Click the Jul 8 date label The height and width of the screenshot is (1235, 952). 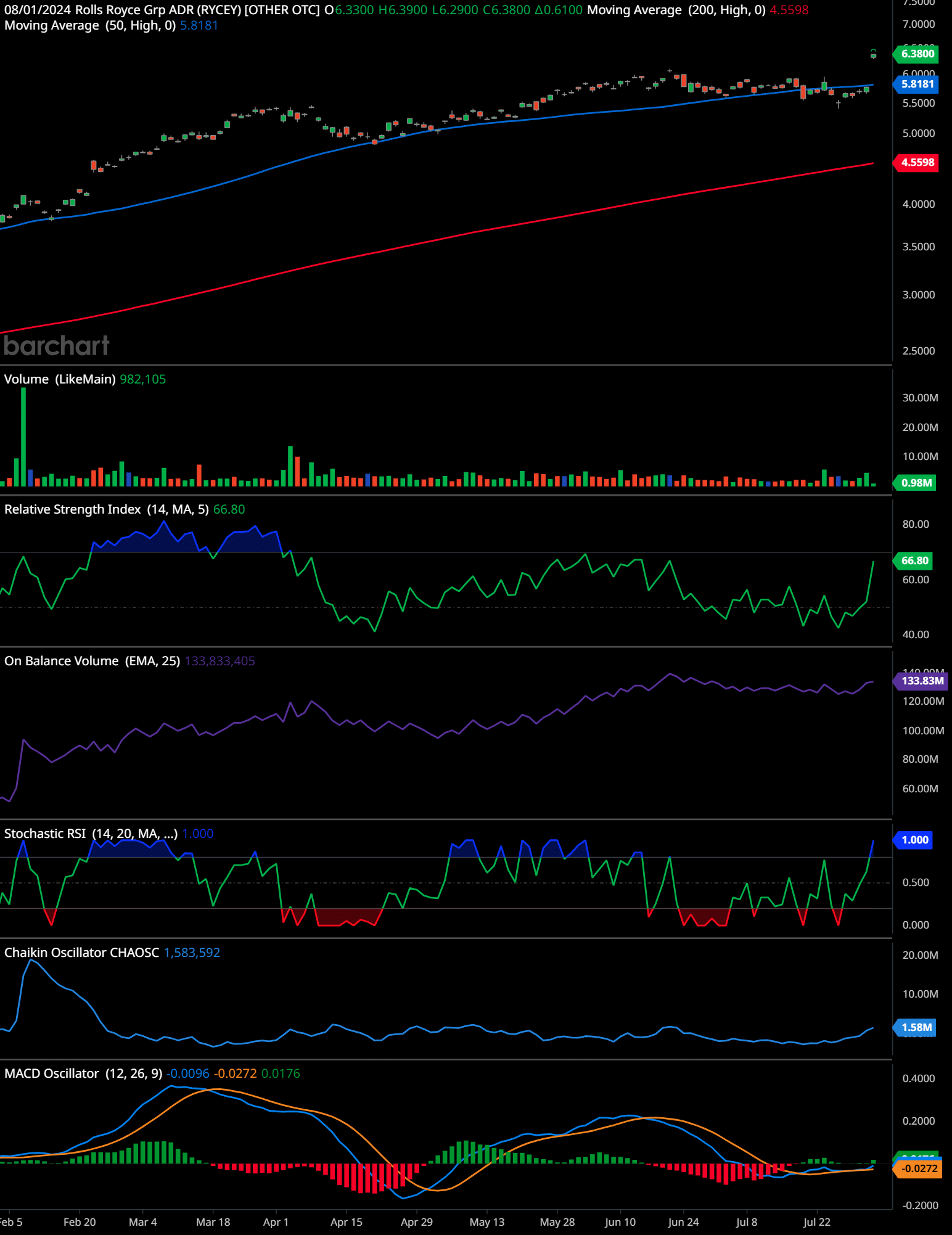746,1222
